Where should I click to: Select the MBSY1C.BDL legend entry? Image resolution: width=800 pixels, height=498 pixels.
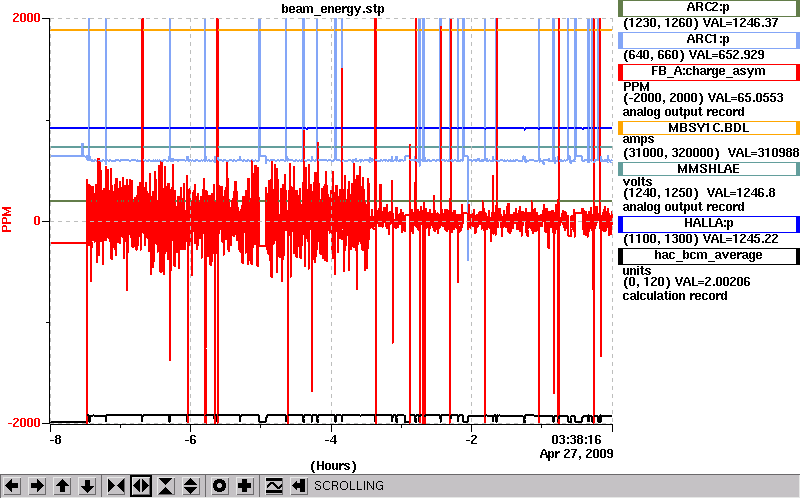coord(709,128)
